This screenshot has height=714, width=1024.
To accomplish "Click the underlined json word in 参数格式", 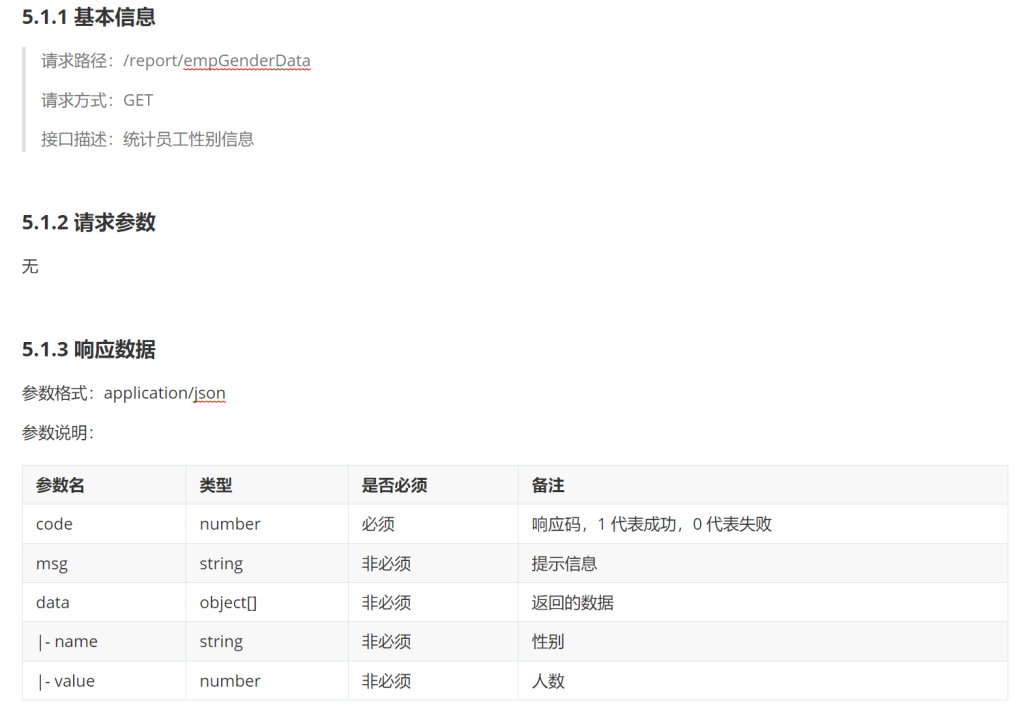I will pos(210,393).
